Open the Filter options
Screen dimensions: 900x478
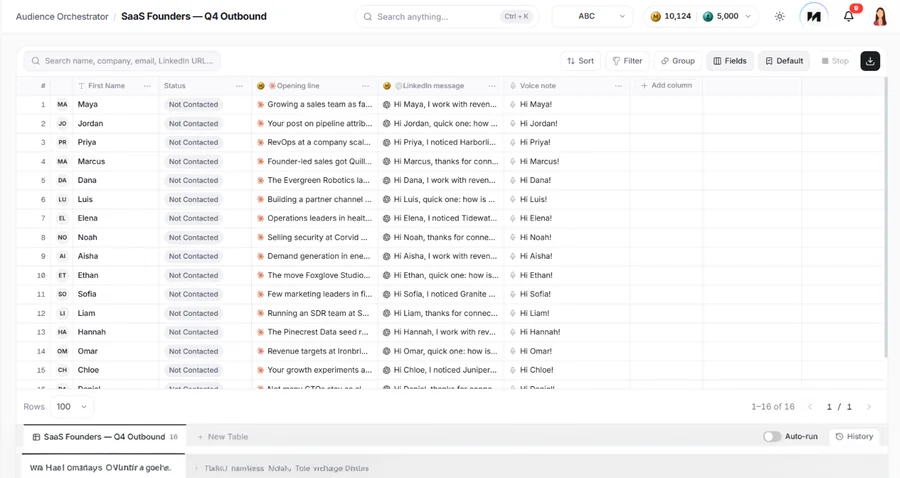point(627,61)
